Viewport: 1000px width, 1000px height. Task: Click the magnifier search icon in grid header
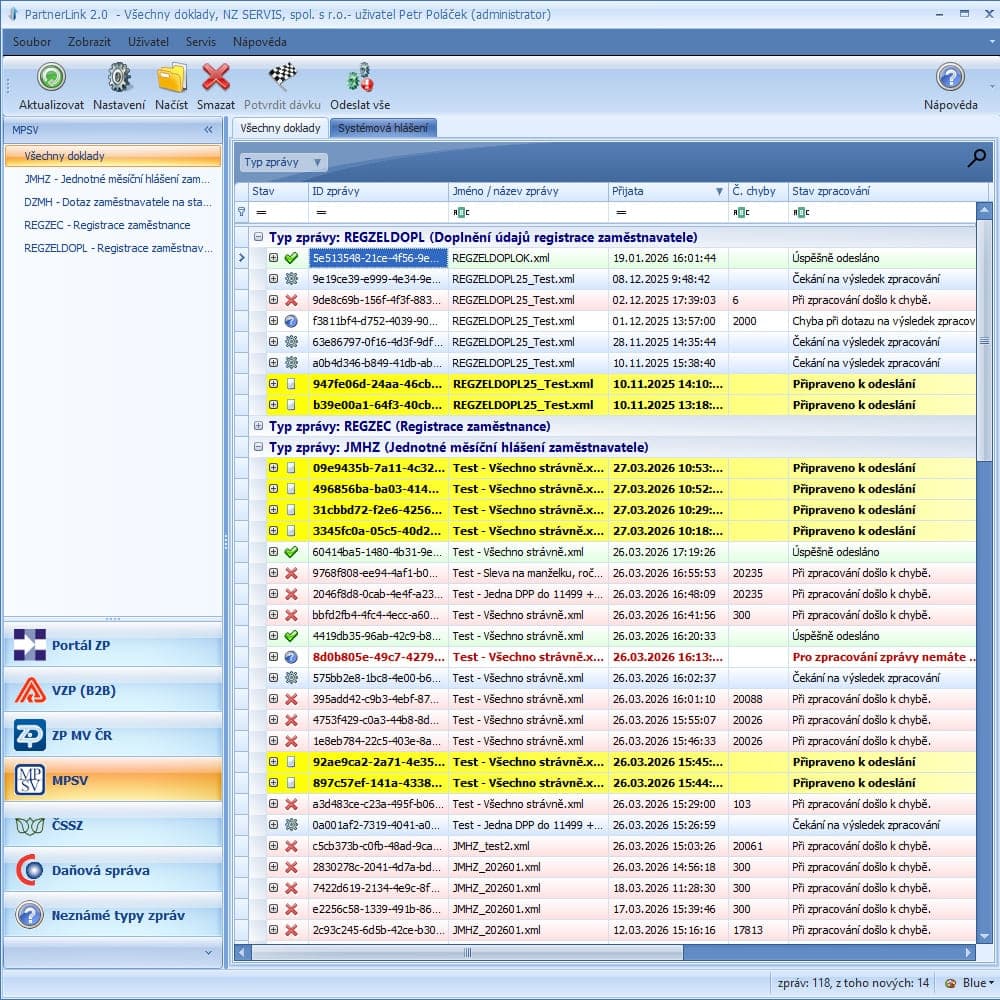(x=976, y=158)
